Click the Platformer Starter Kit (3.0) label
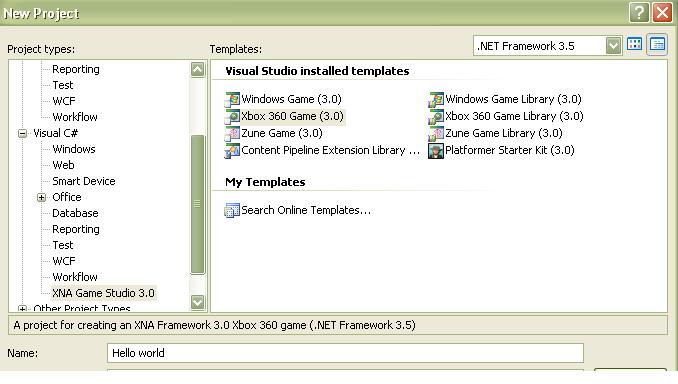Image resolution: width=678 pixels, height=384 pixels. (510, 150)
